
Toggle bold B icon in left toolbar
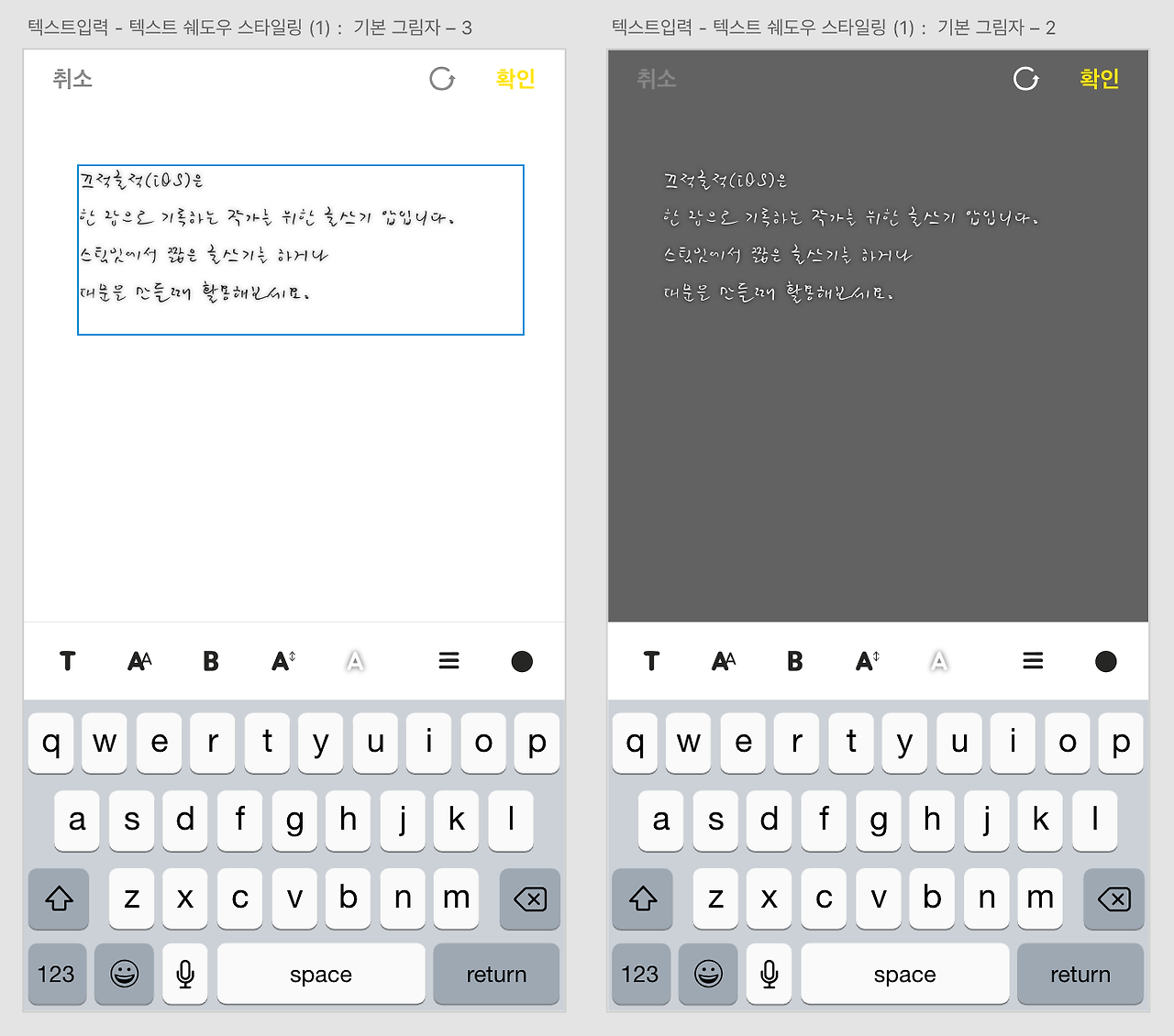click(211, 661)
